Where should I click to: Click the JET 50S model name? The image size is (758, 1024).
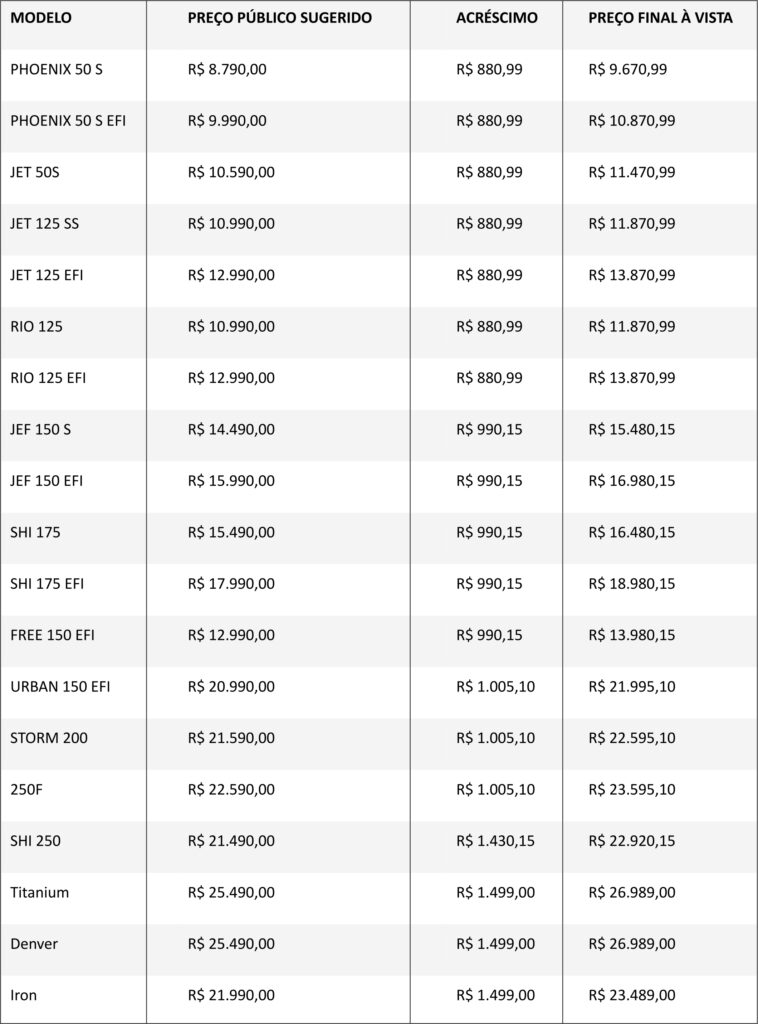tap(35, 172)
